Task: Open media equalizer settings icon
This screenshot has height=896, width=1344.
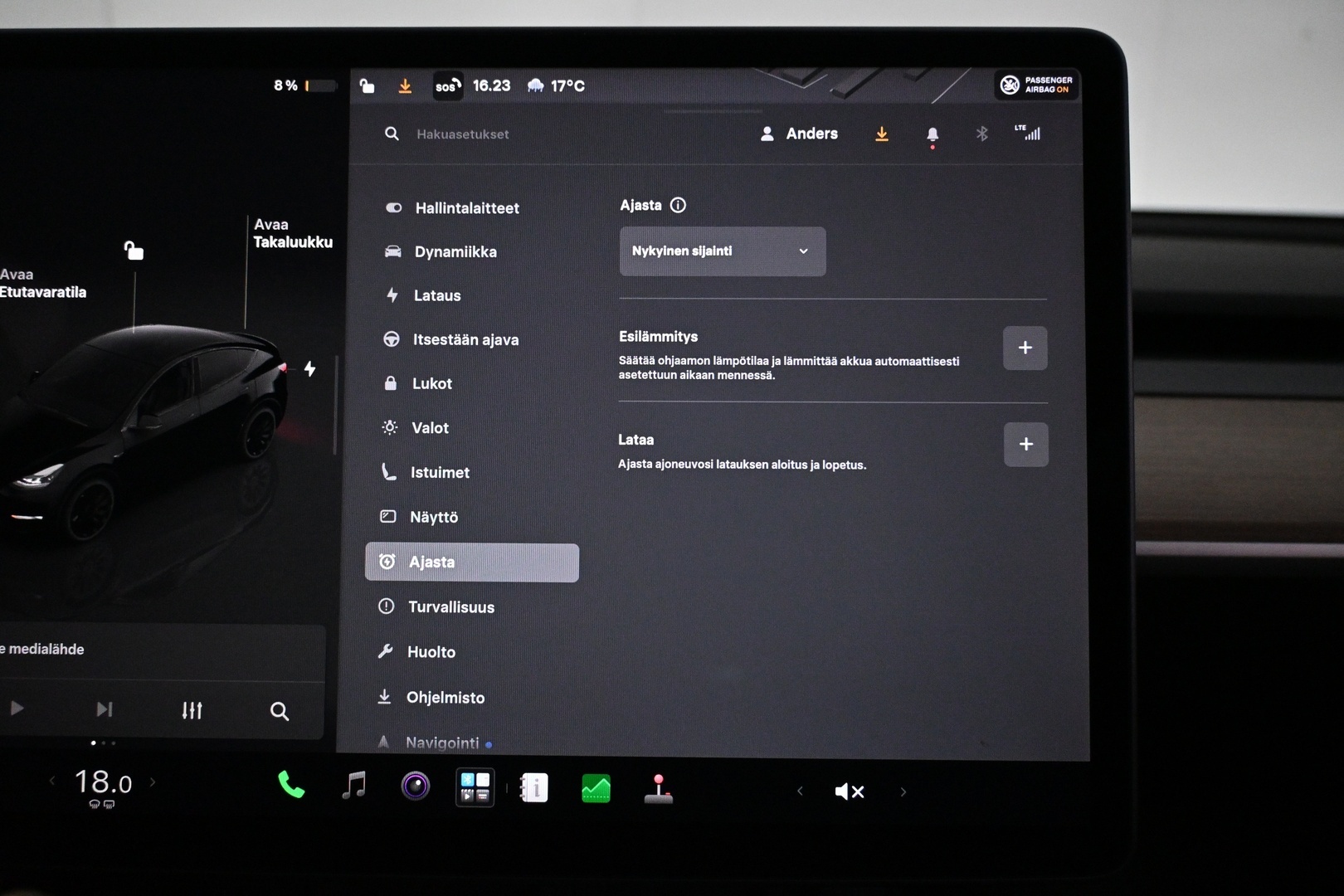Action: pos(192,710)
